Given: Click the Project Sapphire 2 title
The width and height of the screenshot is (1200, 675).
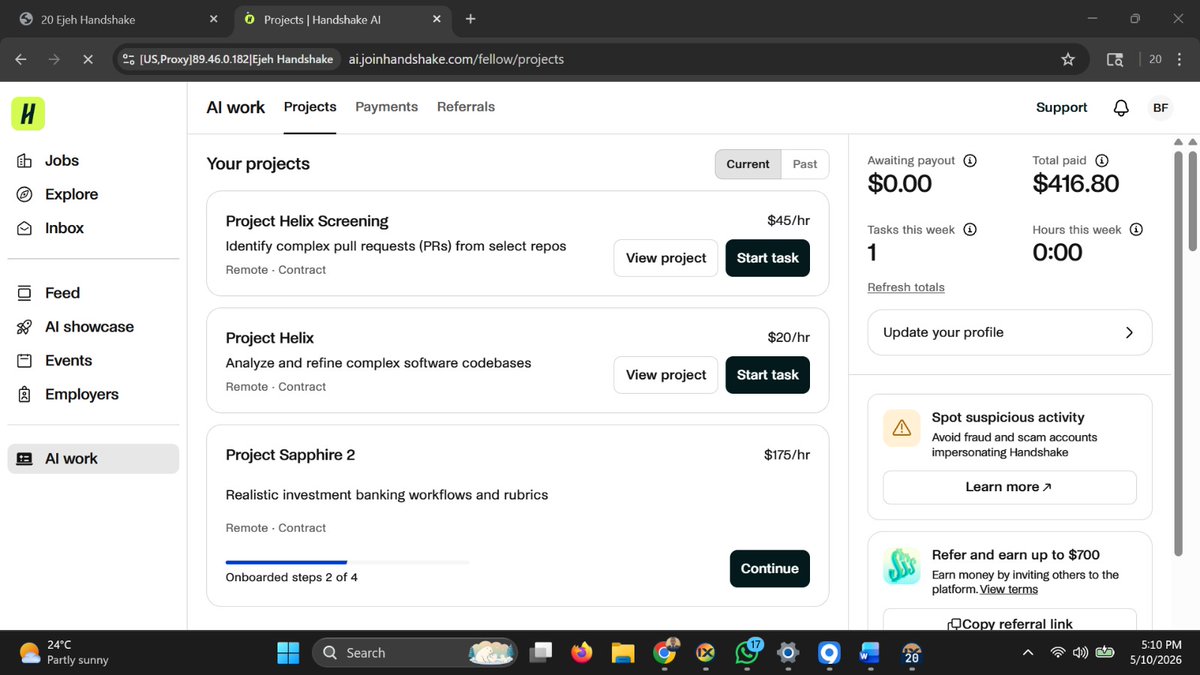Looking at the screenshot, I should pos(290,455).
